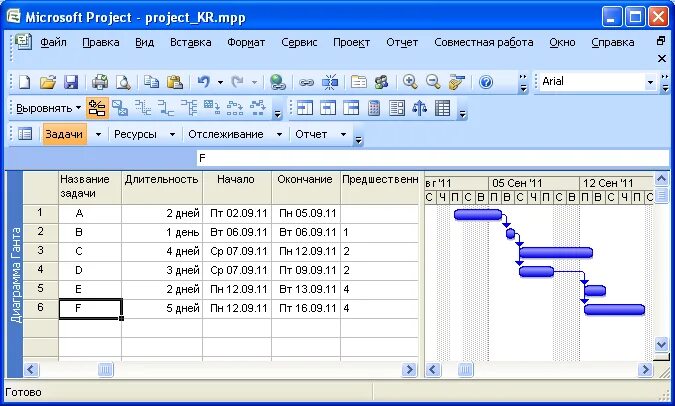Open the Справка menu
The image size is (675, 406).
click(x=613, y=42)
